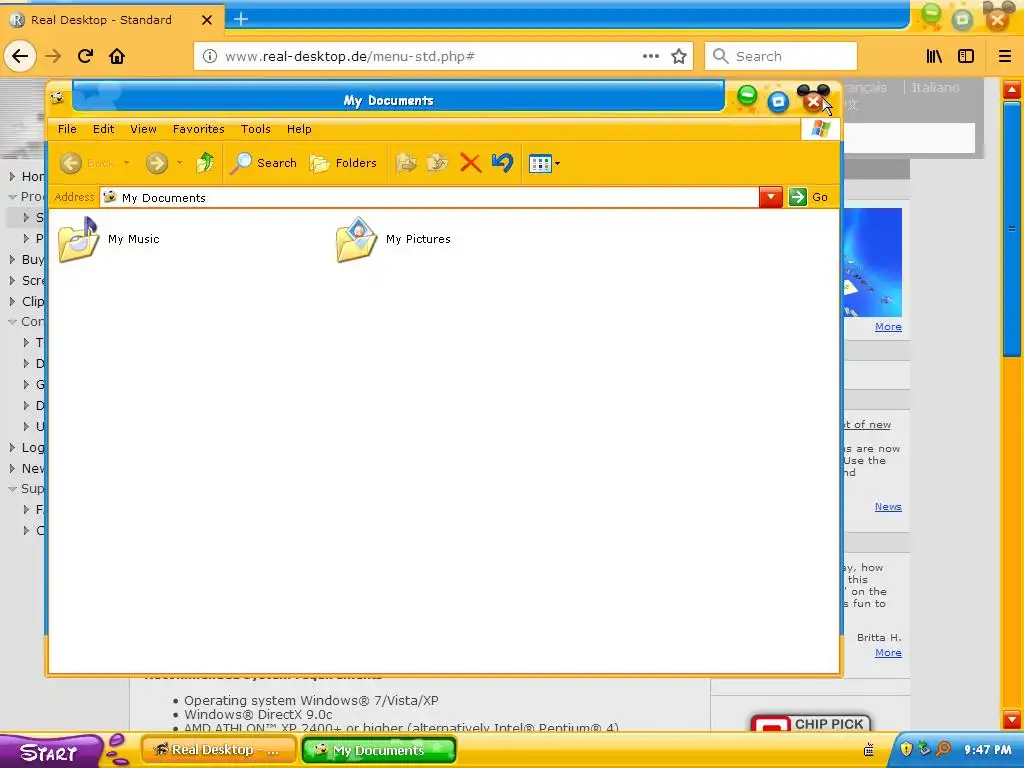Select the My Pictures folder
Image resolution: width=1024 pixels, height=768 pixels.
[x=393, y=240]
